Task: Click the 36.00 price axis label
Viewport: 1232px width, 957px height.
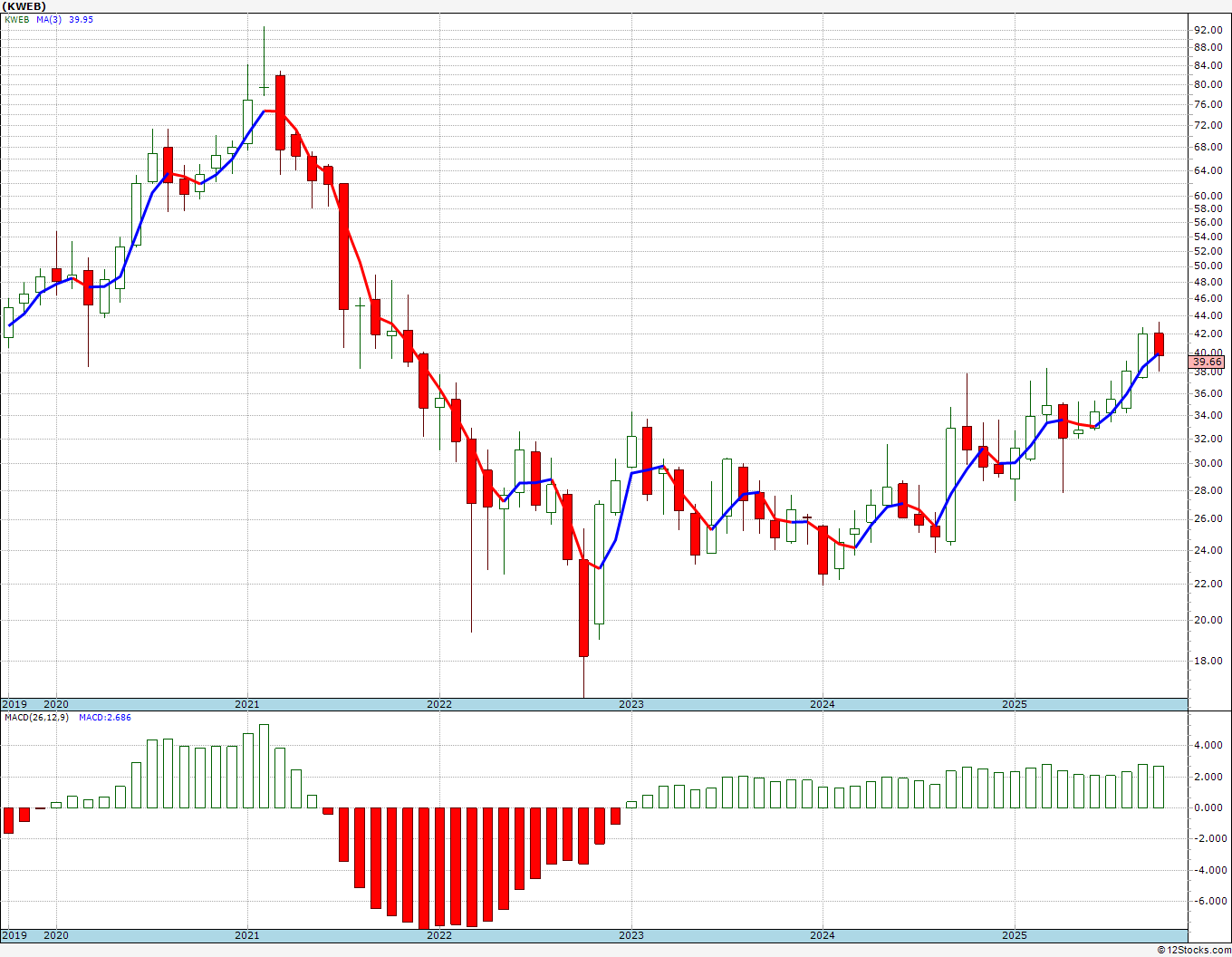Action: [x=1208, y=393]
